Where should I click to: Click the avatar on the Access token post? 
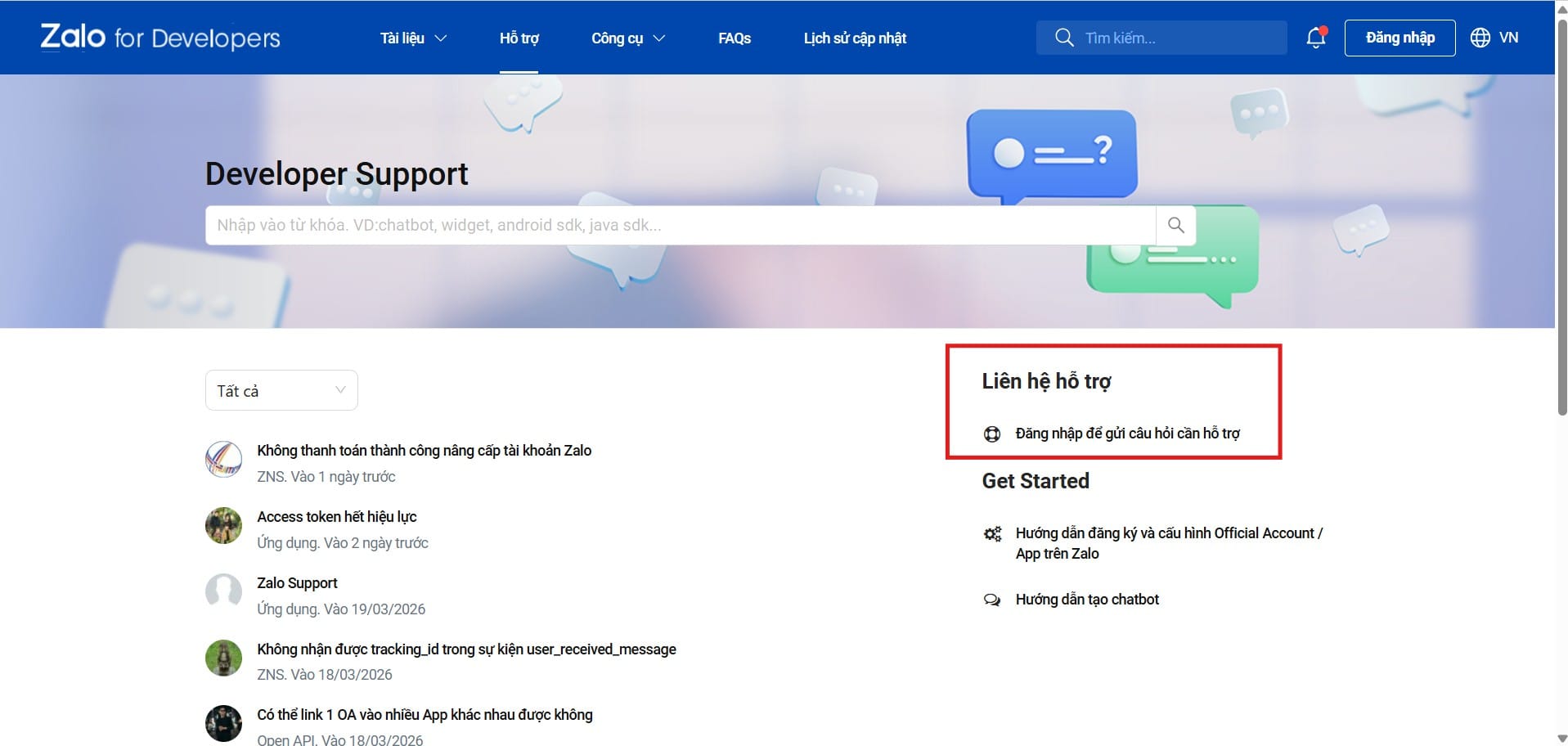point(222,525)
